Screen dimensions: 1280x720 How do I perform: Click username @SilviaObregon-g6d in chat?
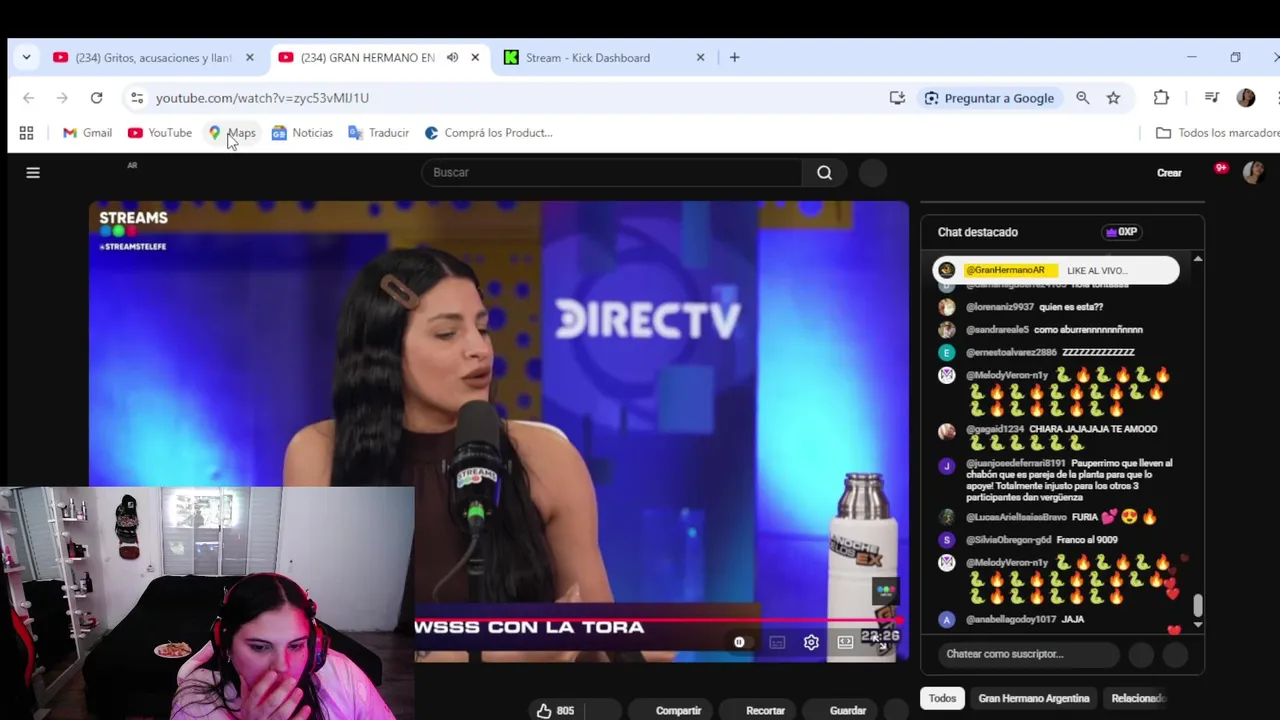click(x=1008, y=540)
